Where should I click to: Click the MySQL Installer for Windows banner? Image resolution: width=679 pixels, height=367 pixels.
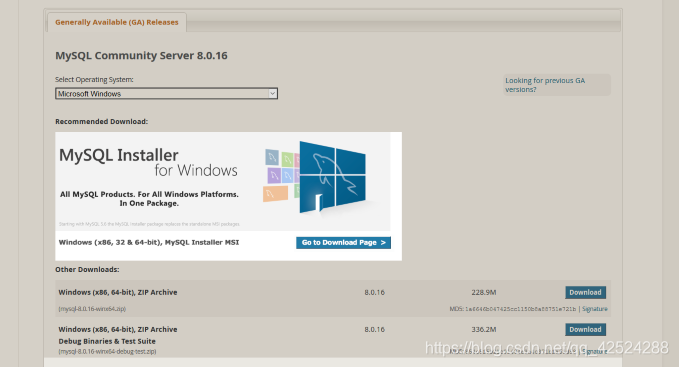click(229, 196)
